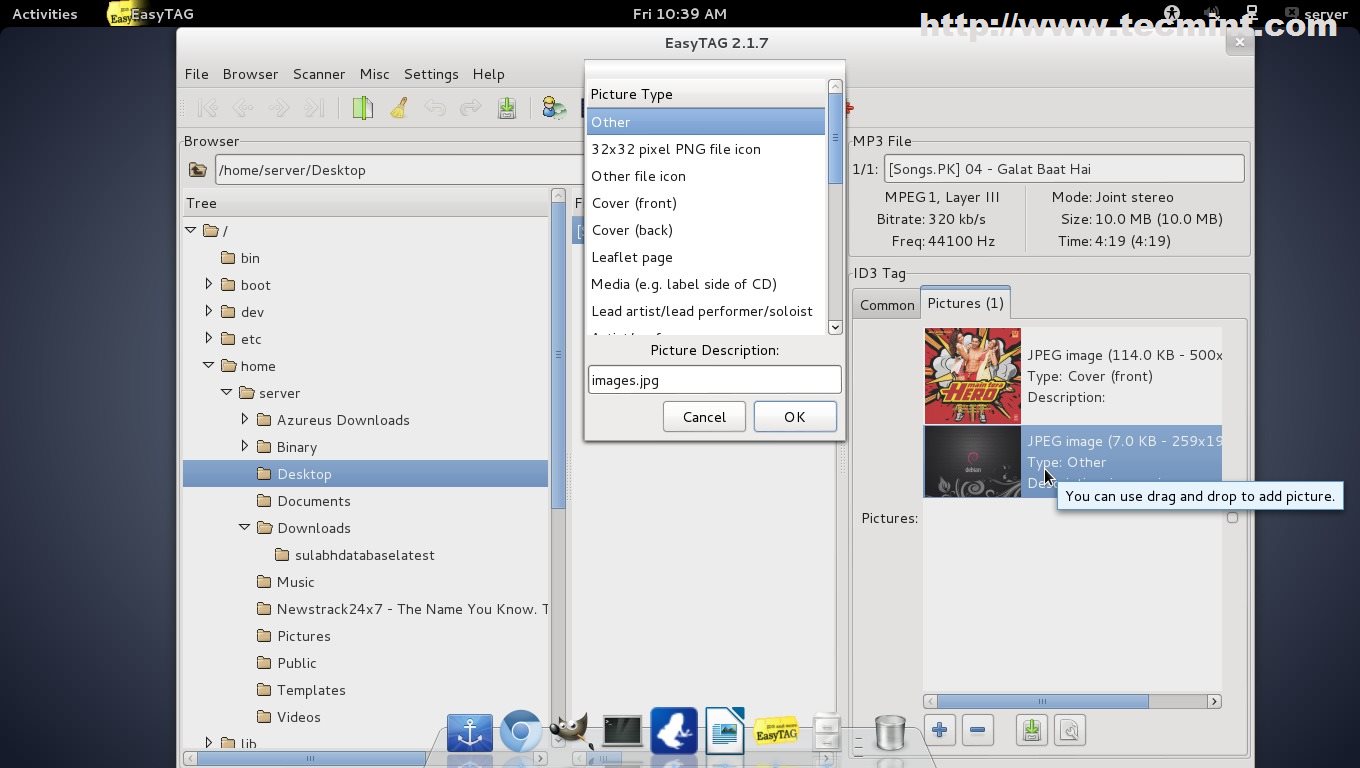Select the Cover (back) picture type
Screen dimensions: 1360x768
(632, 230)
